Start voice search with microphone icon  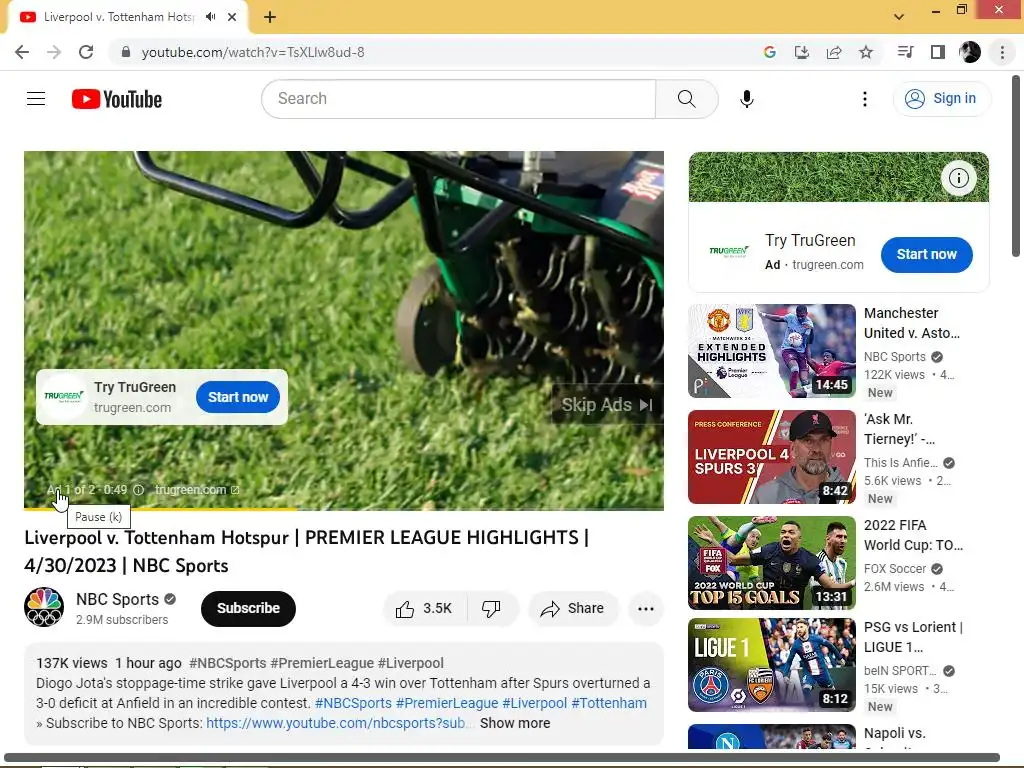747,99
